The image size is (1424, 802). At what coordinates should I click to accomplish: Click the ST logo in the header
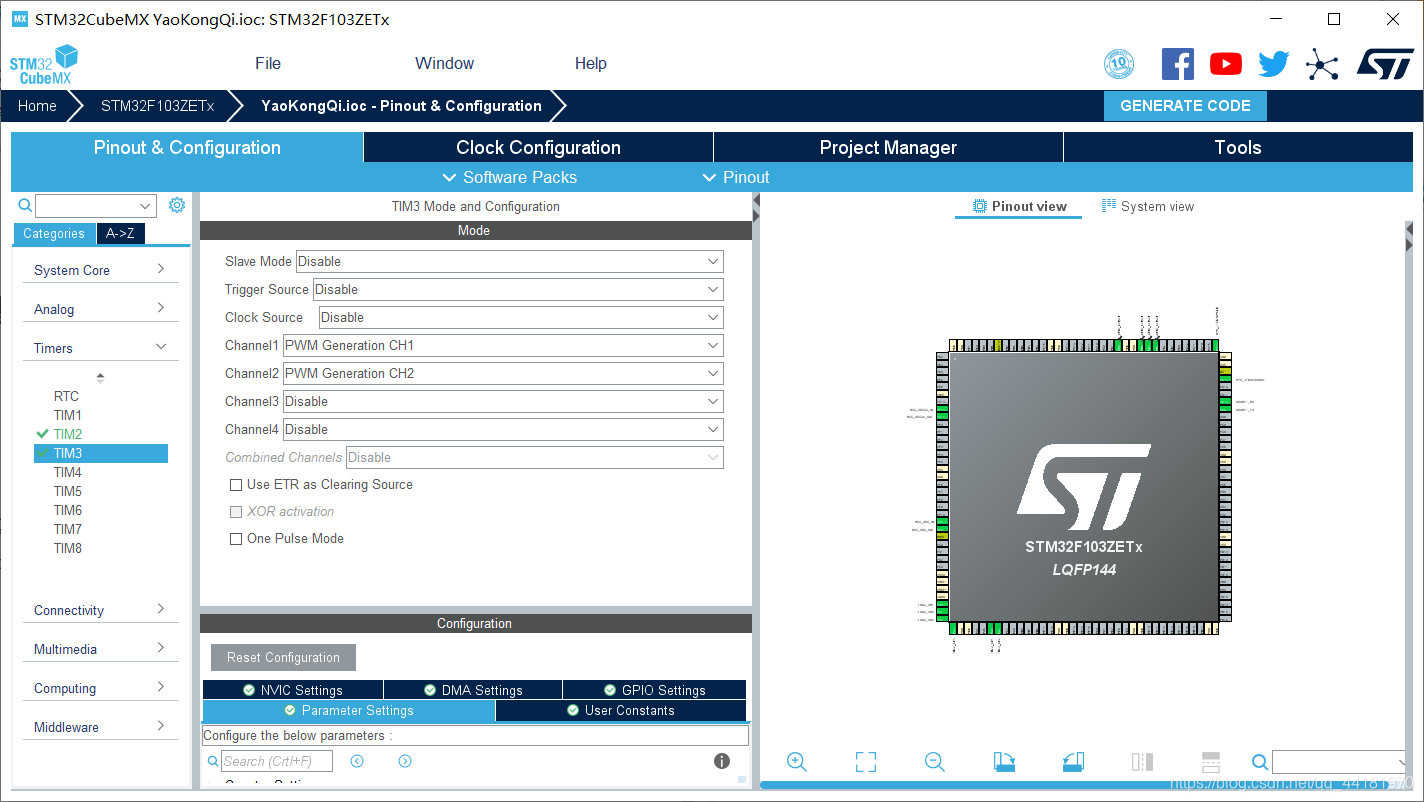tap(1385, 63)
